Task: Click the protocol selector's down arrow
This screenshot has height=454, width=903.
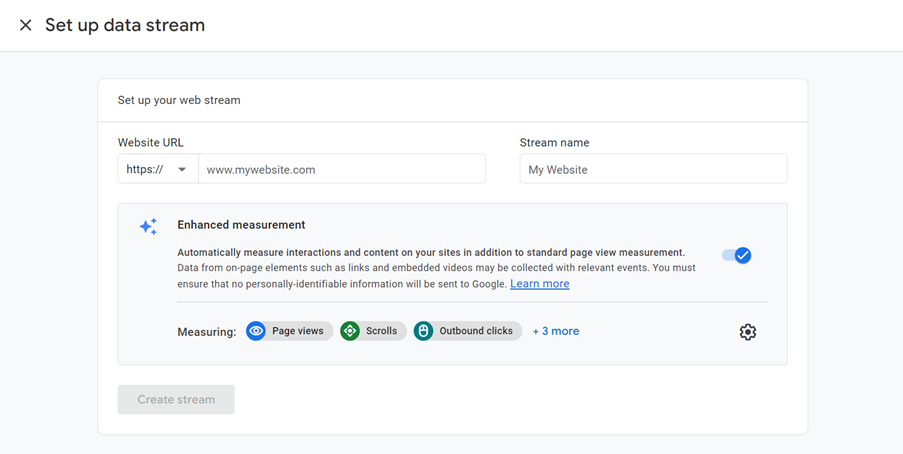Action: [x=182, y=170]
